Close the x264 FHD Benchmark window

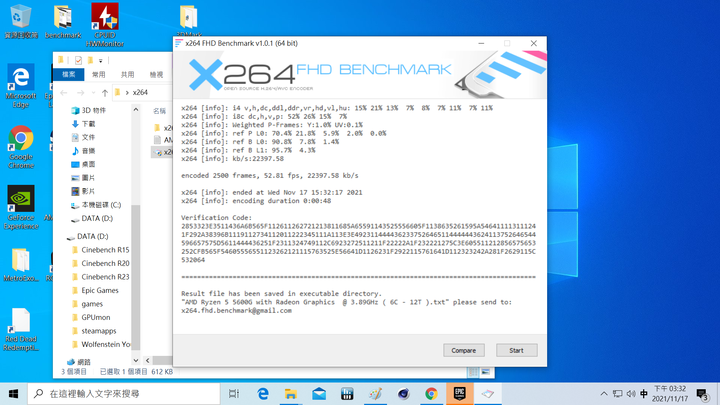(534, 43)
